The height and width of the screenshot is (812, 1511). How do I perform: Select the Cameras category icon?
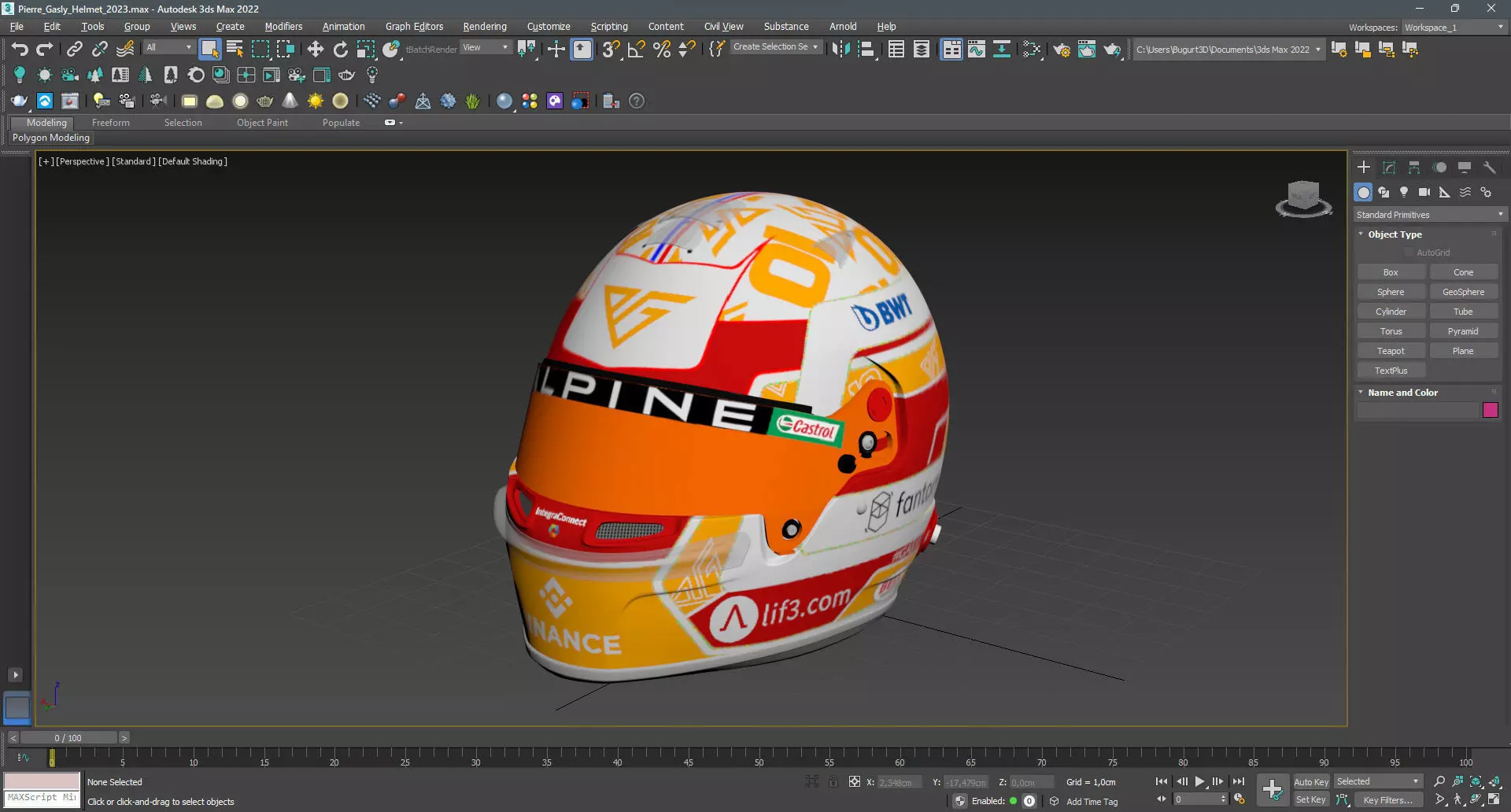pyautogui.click(x=1424, y=193)
